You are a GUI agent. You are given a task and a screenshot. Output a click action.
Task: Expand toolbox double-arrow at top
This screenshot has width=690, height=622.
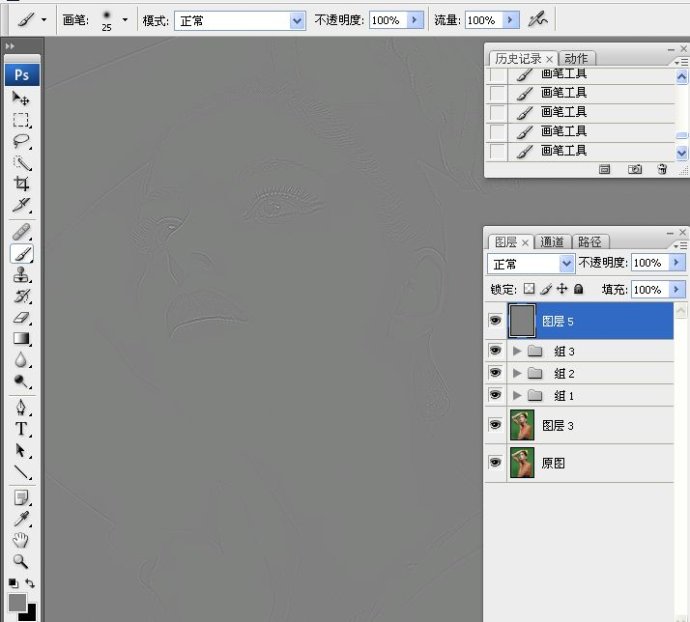10,46
